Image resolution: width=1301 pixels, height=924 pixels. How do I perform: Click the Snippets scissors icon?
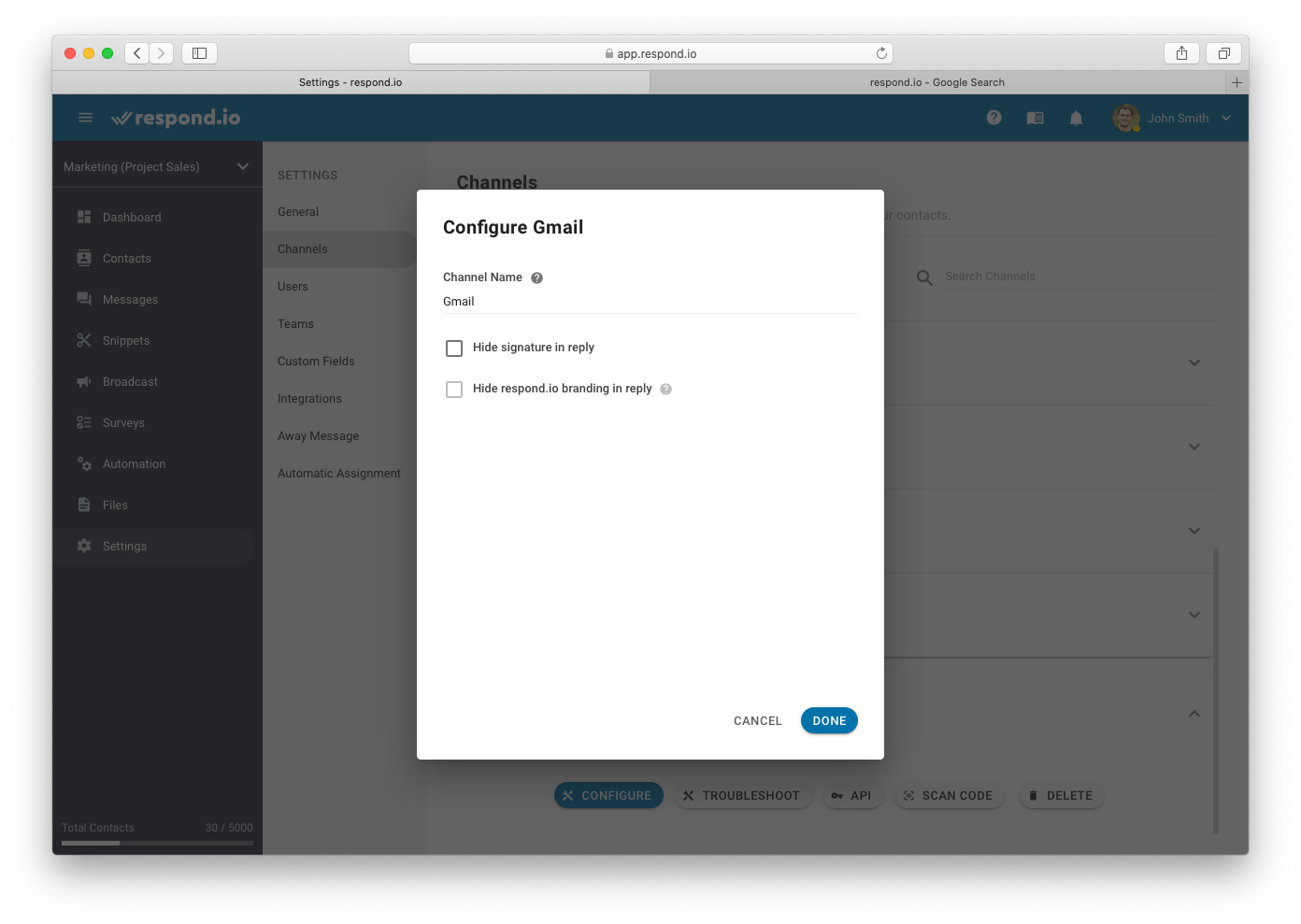(84, 340)
